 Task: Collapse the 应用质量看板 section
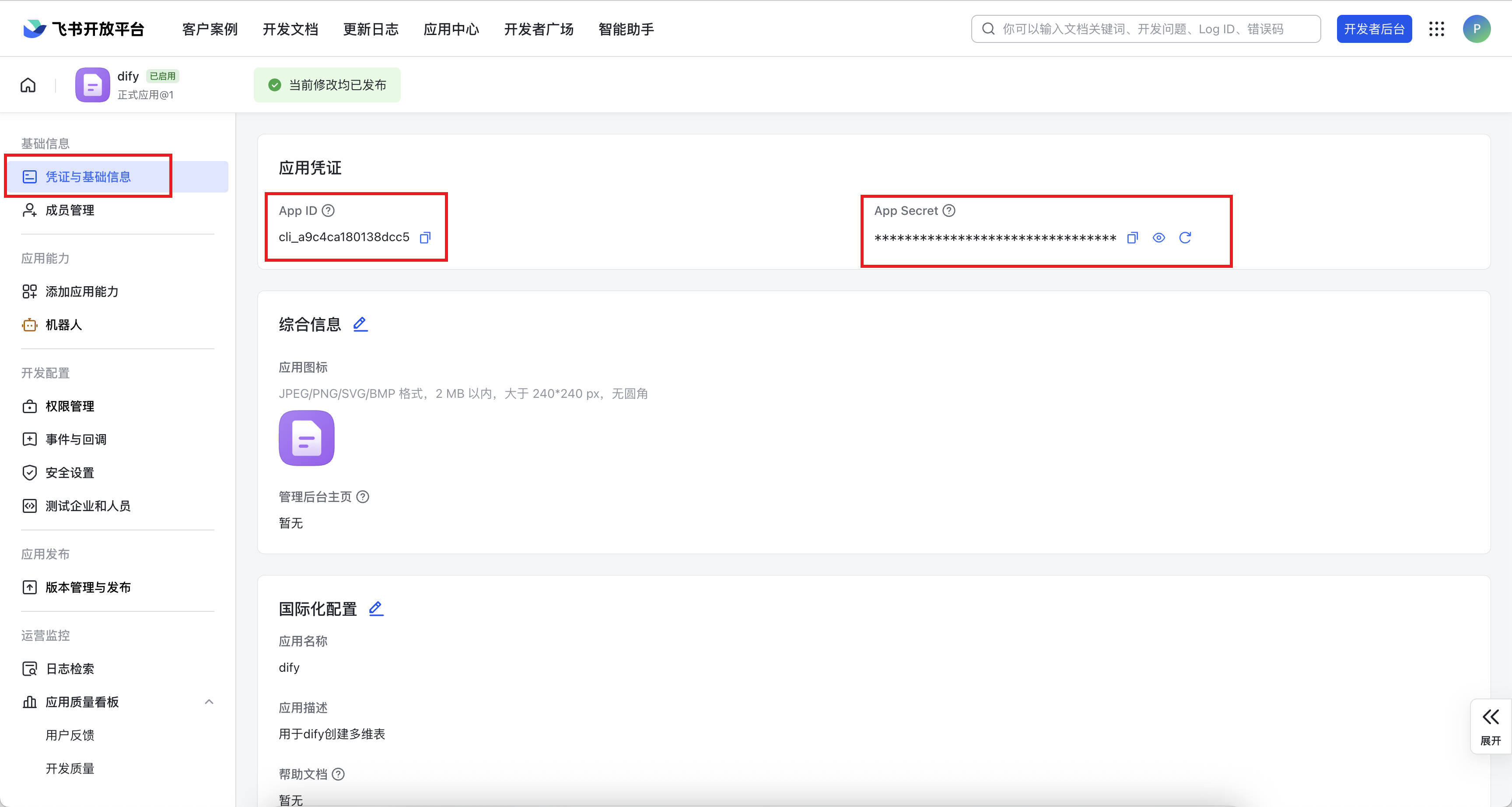[209, 702]
